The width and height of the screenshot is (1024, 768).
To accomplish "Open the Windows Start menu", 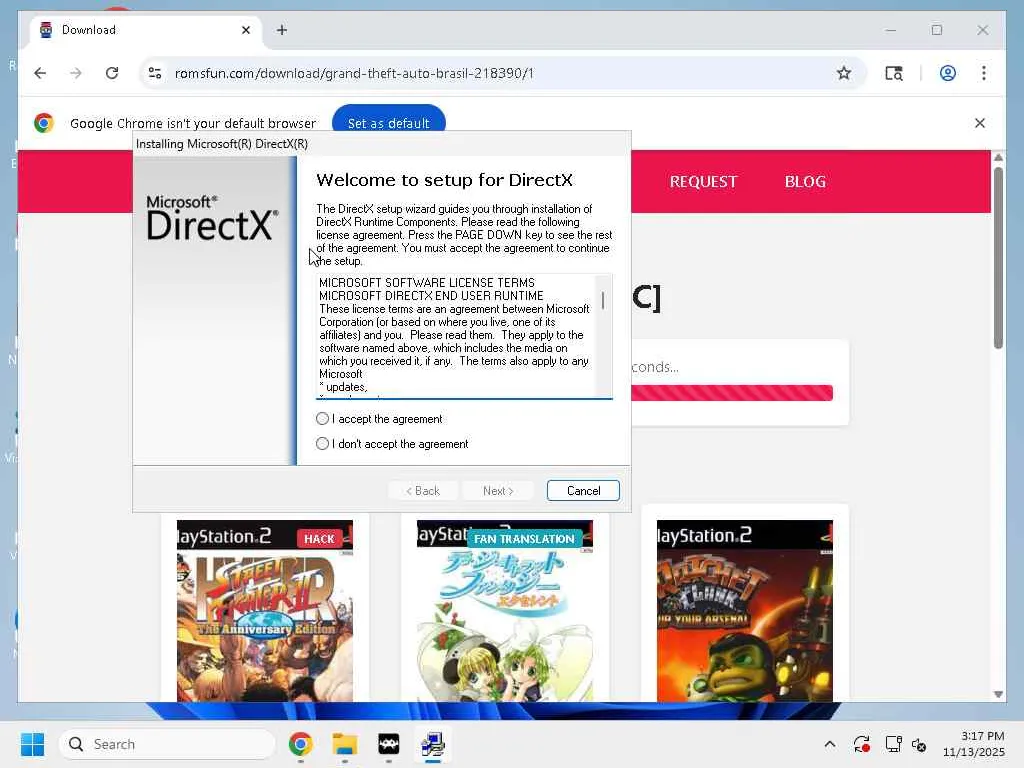I will tap(33, 744).
